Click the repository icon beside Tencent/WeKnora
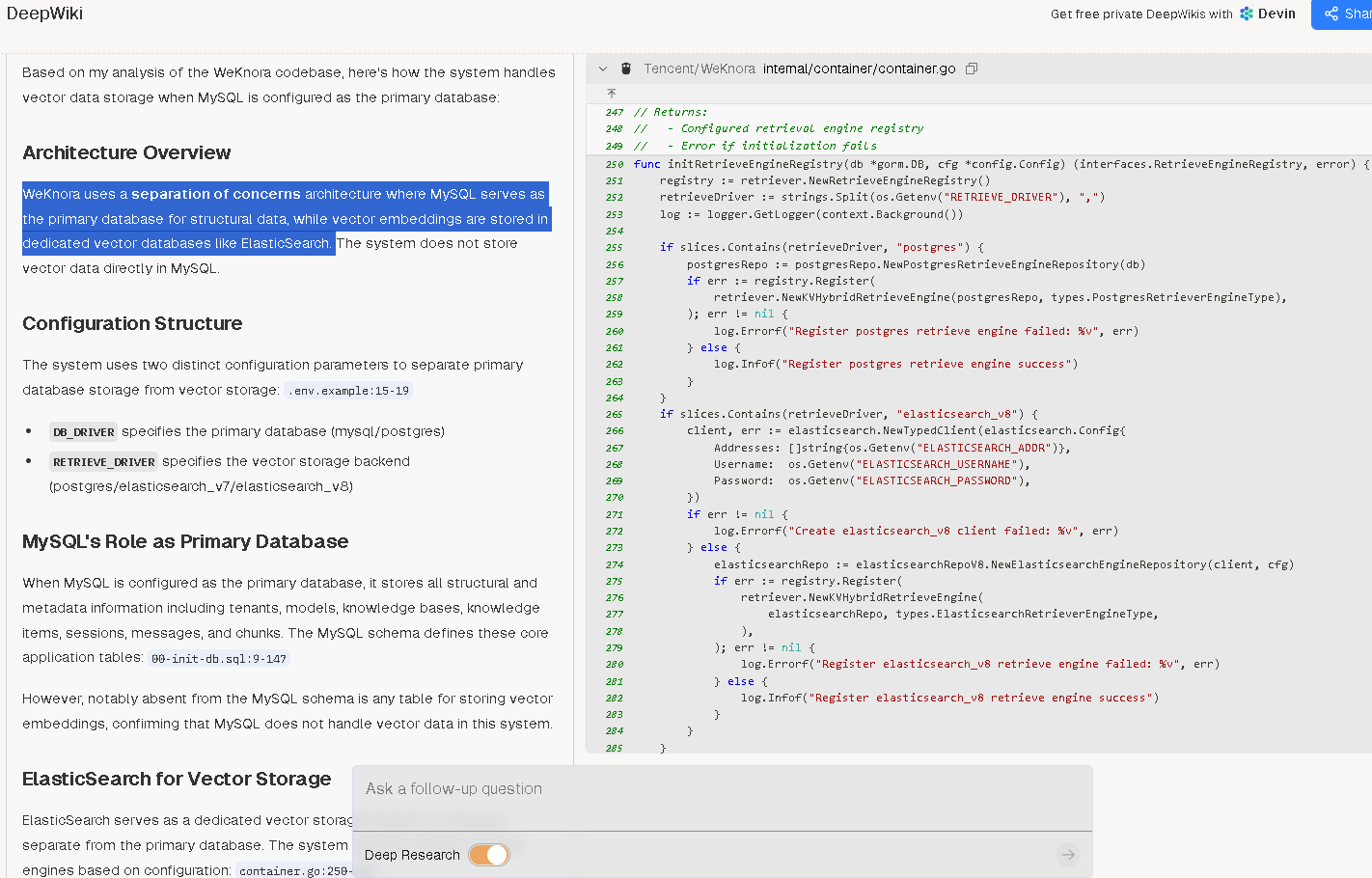This screenshot has height=878, width=1372. [x=626, y=69]
